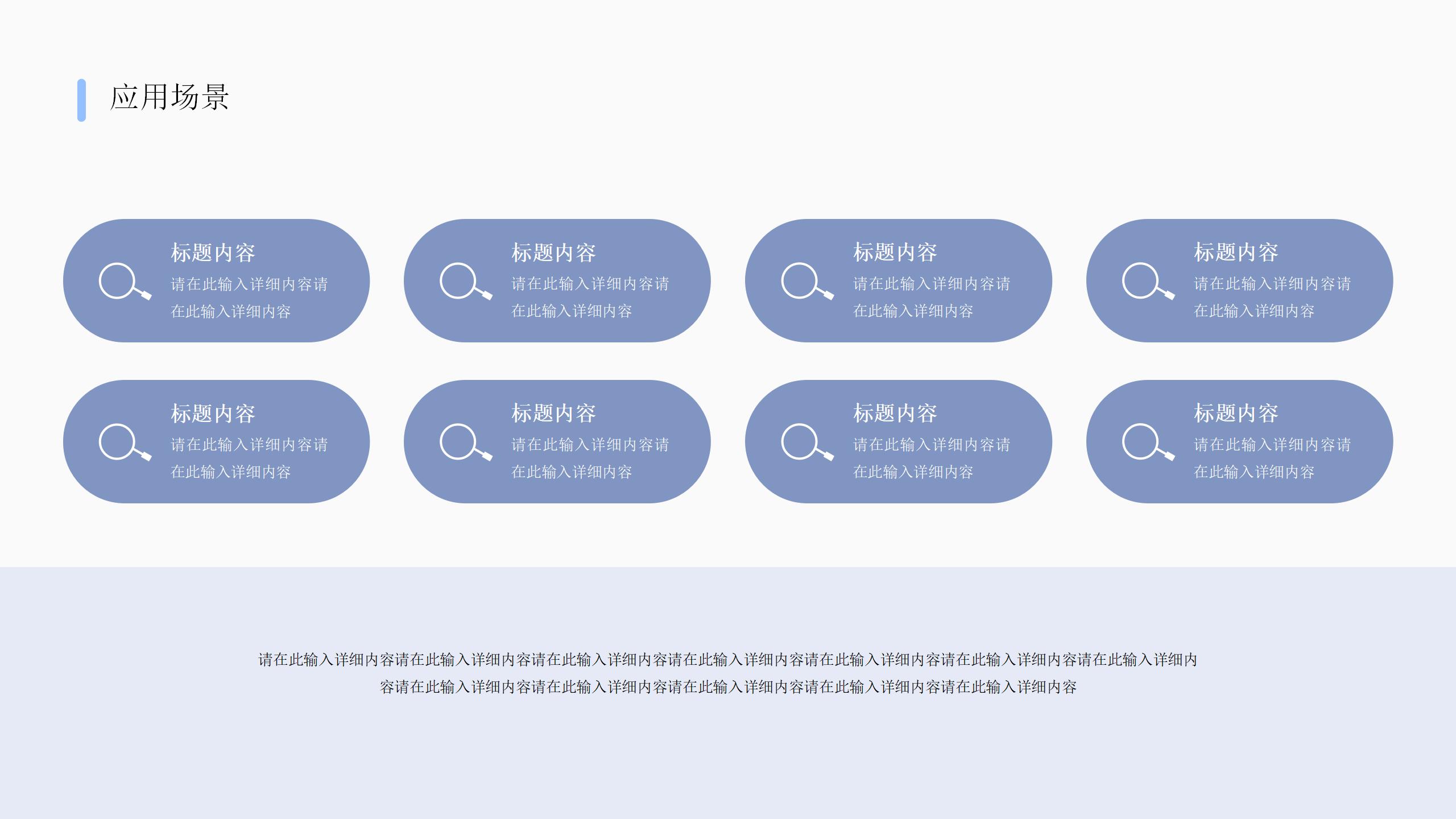Click the magnifier icon in top row's fourth card
The image size is (1456, 819).
1148,281
